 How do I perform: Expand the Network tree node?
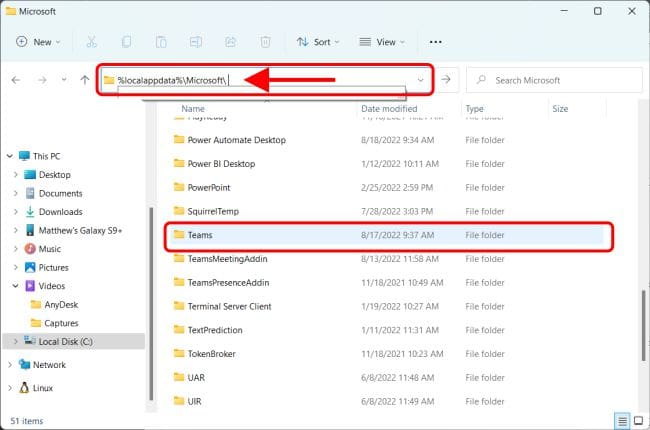click(10, 365)
